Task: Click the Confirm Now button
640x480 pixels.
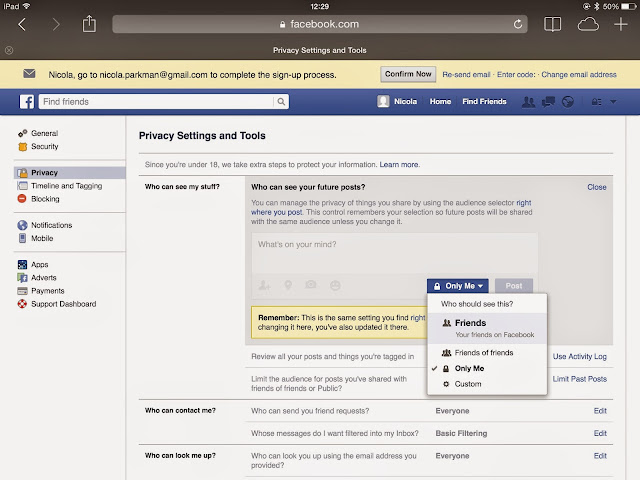Action: (408, 74)
